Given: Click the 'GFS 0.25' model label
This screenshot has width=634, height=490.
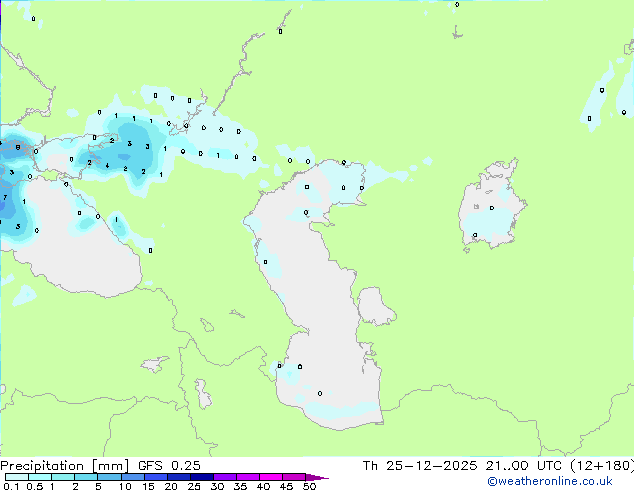Looking at the screenshot, I should point(169,466).
